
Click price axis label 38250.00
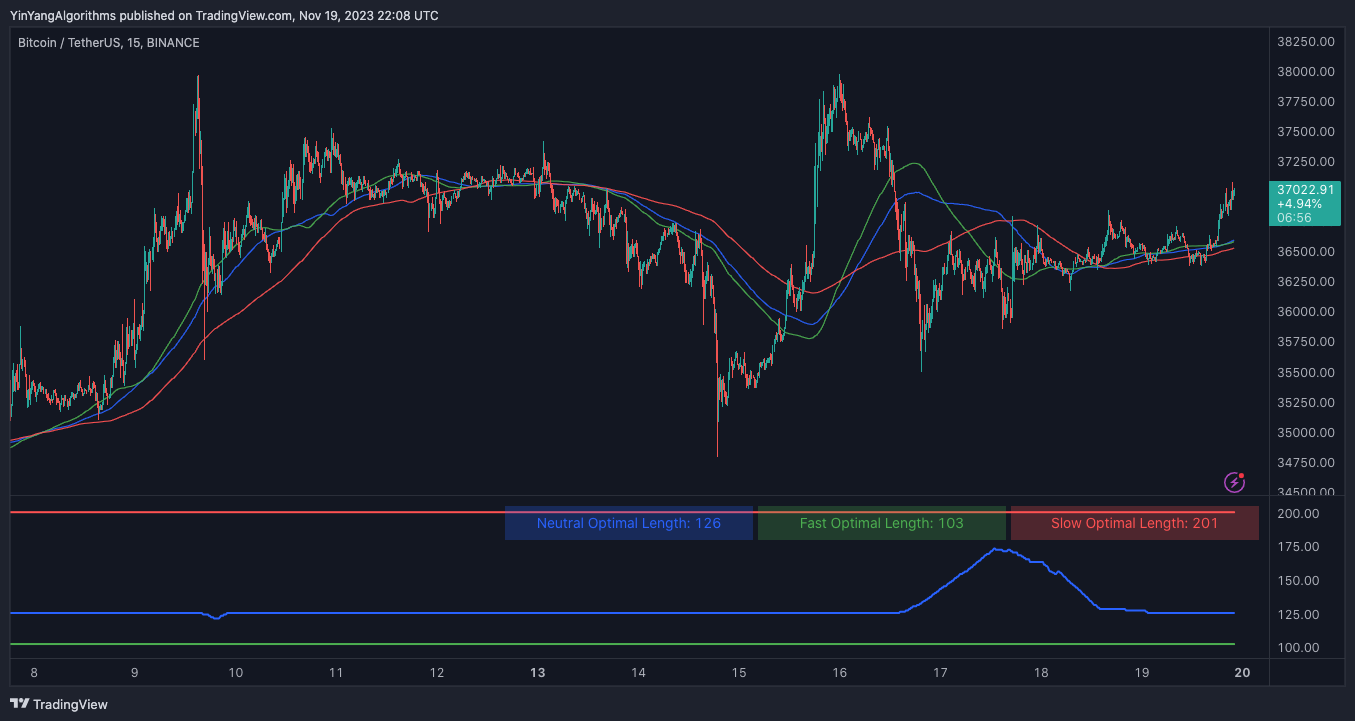click(1306, 42)
